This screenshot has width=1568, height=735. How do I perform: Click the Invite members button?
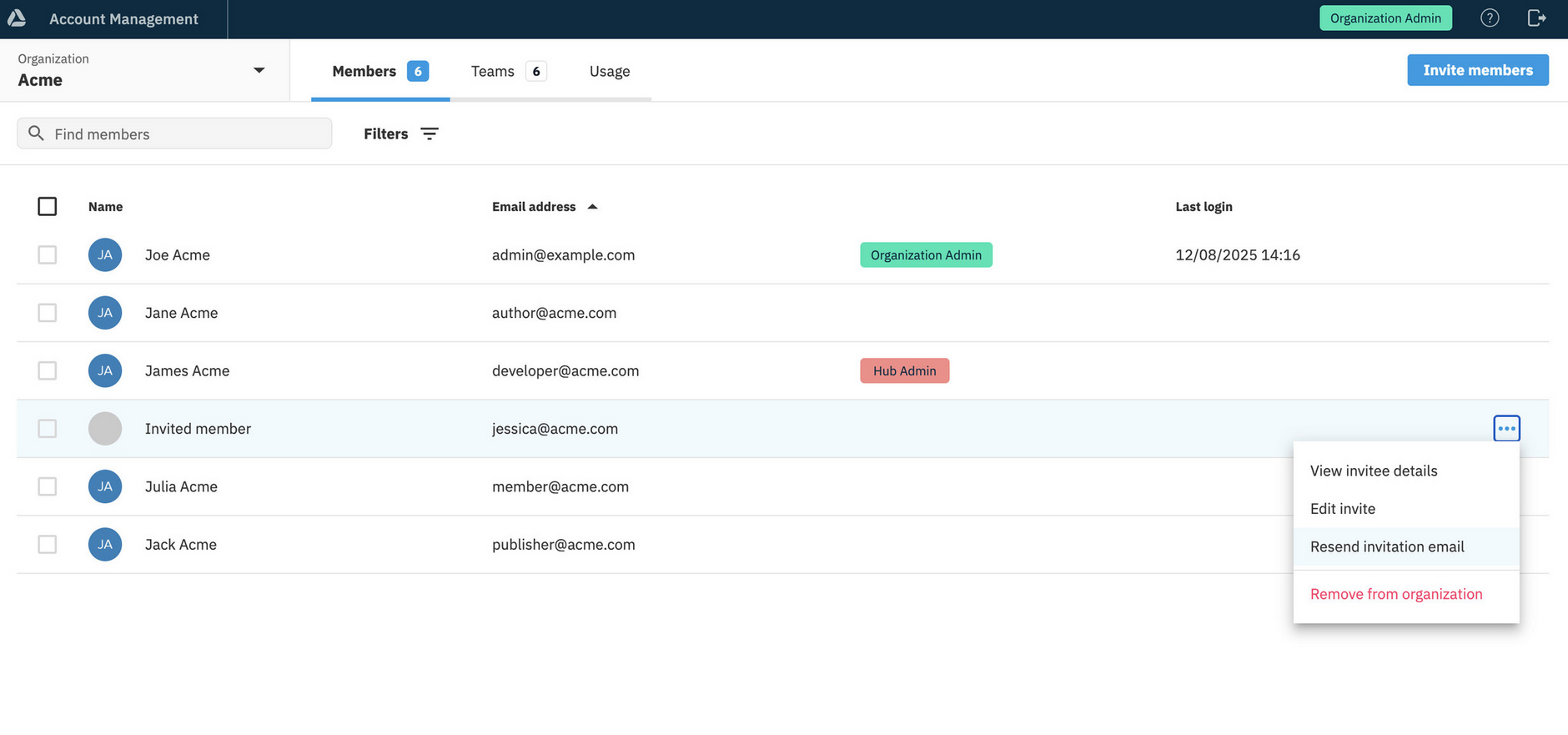click(1478, 70)
